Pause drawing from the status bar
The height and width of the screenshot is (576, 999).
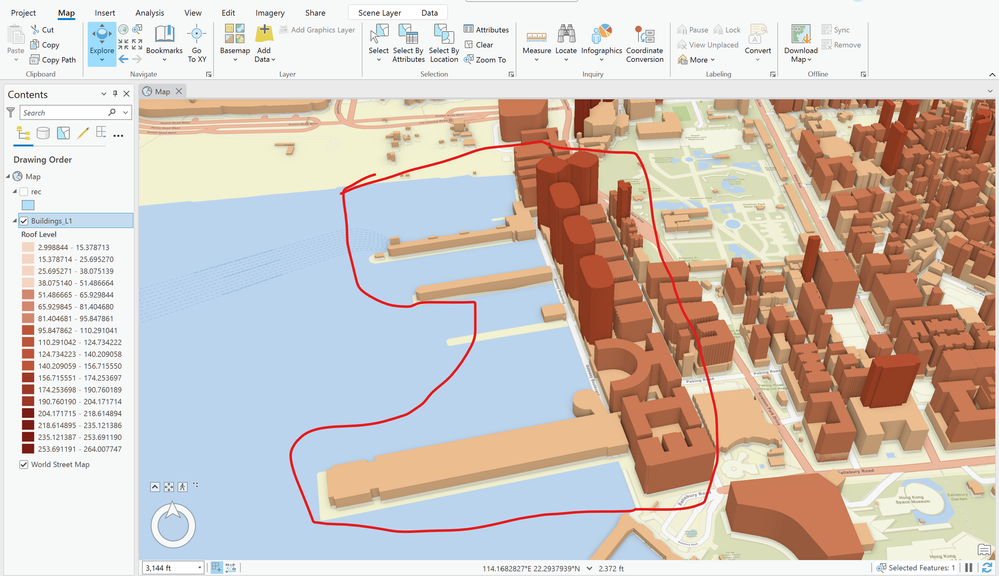point(968,568)
